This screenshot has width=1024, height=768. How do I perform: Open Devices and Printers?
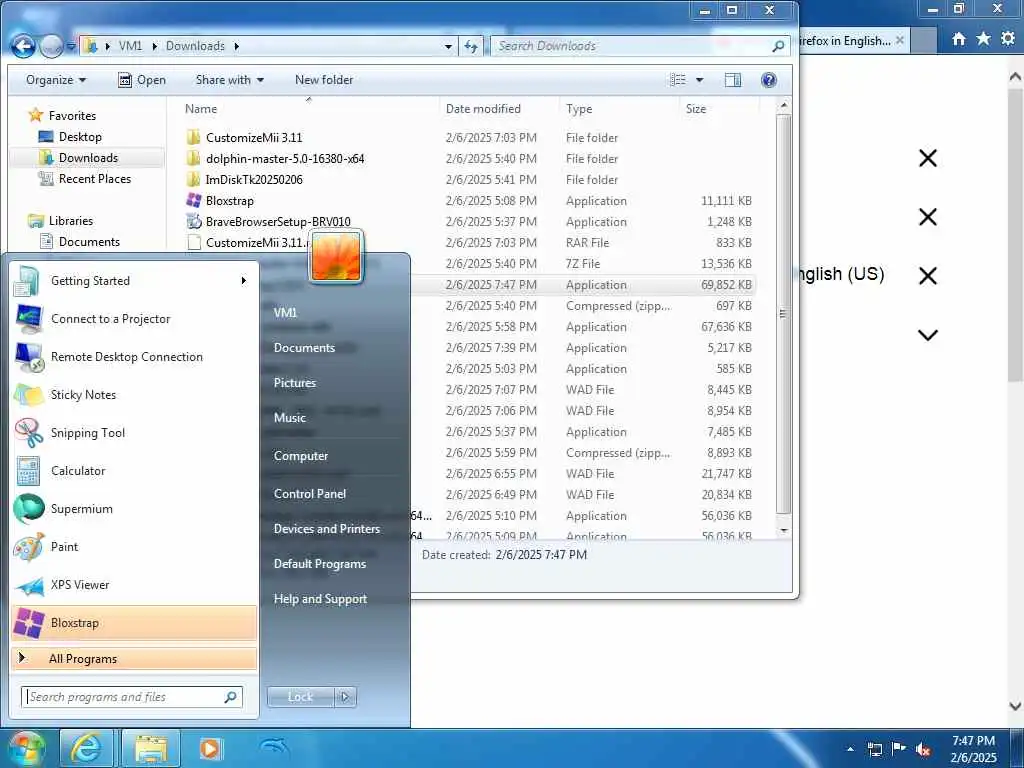pos(327,529)
